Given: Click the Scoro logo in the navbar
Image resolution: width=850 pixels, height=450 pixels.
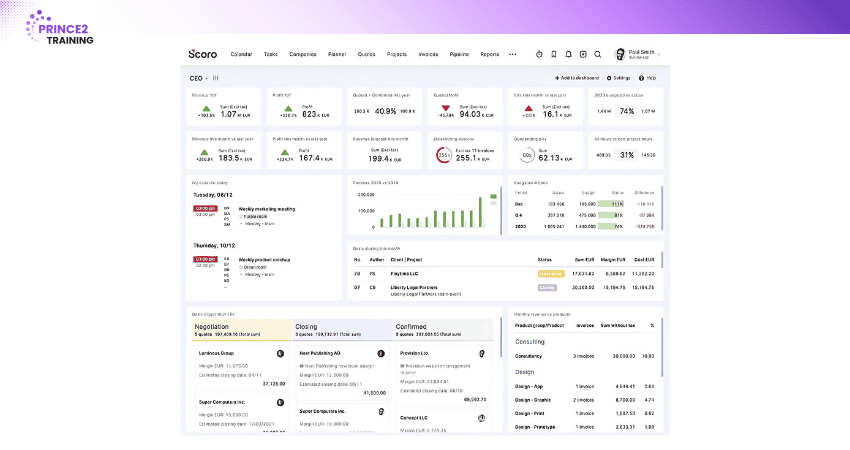Looking at the screenshot, I should click(202, 54).
